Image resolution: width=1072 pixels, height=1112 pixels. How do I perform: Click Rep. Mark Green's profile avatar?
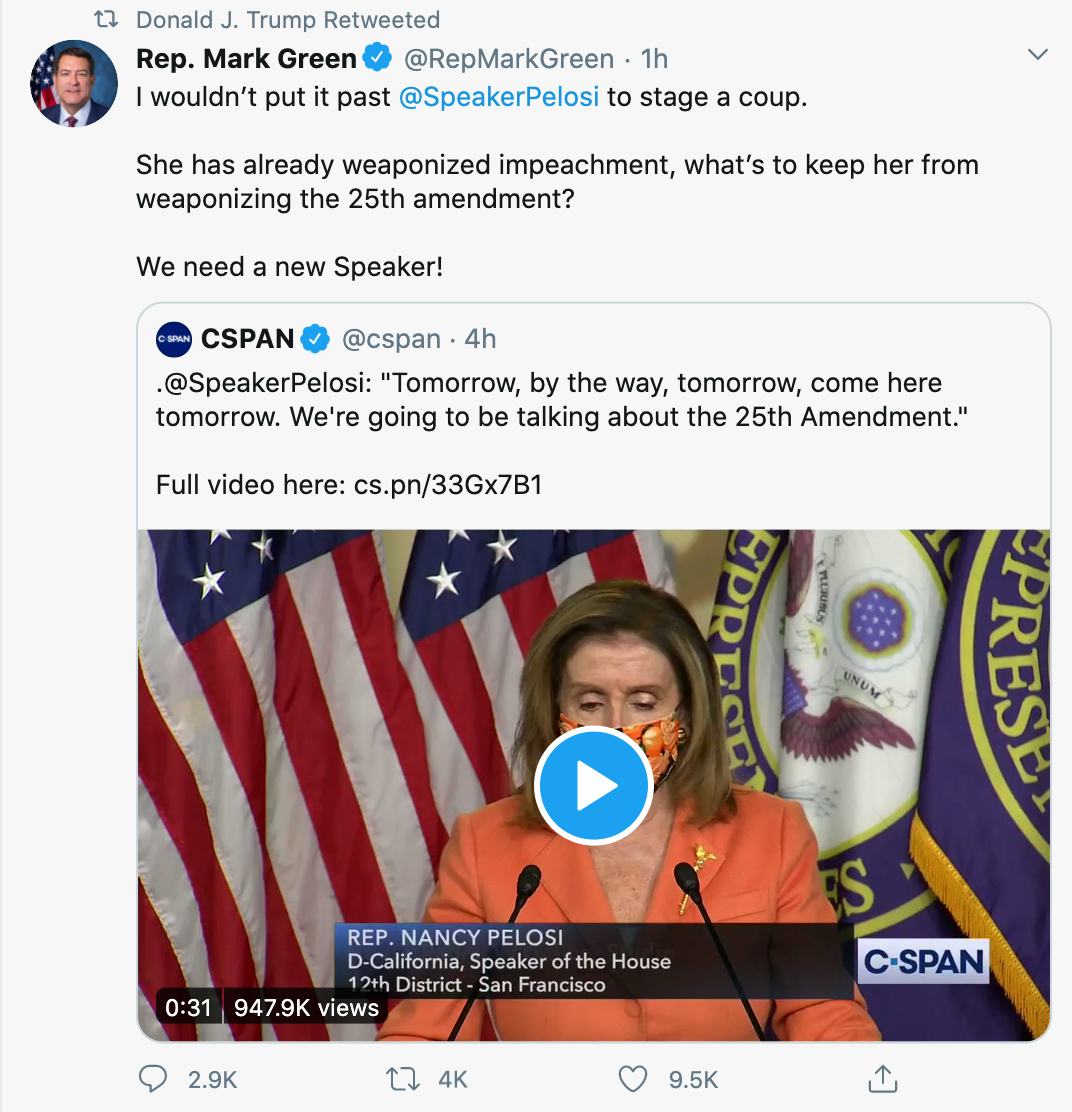point(74,83)
